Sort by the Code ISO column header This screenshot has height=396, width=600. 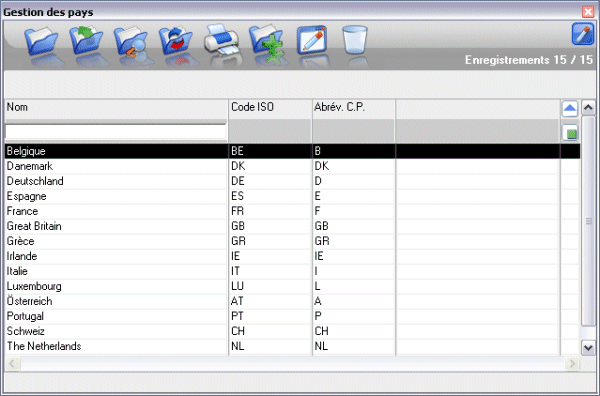click(271, 109)
